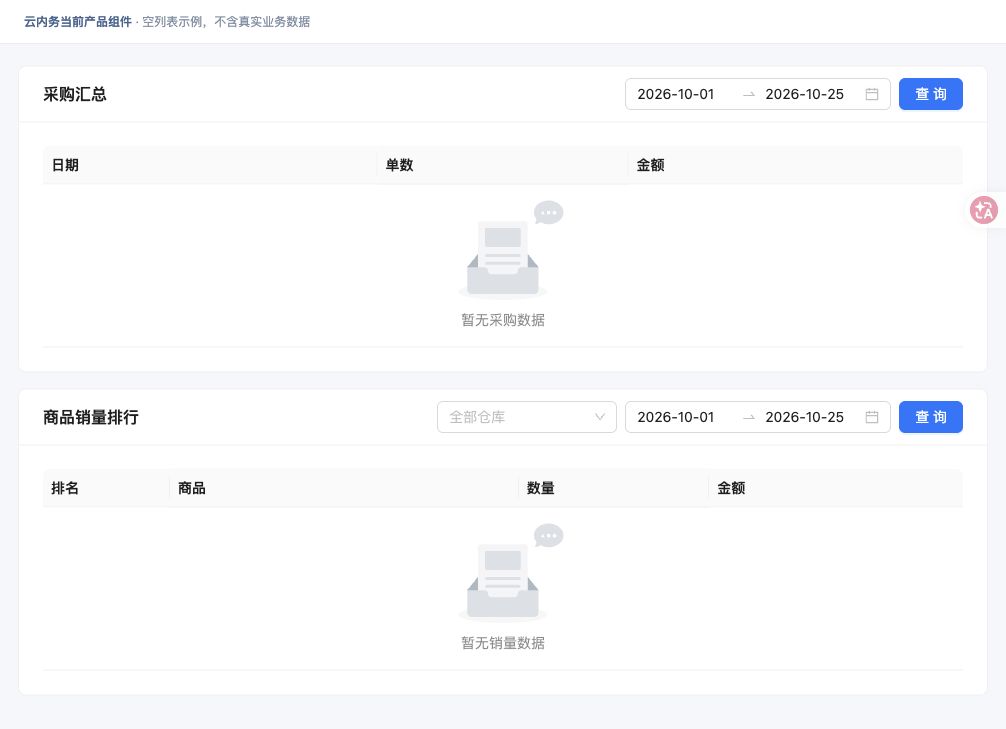Click 金额 column header in 商品销量排行 table
Screen dimensions: 1006x729
(835, 488)
